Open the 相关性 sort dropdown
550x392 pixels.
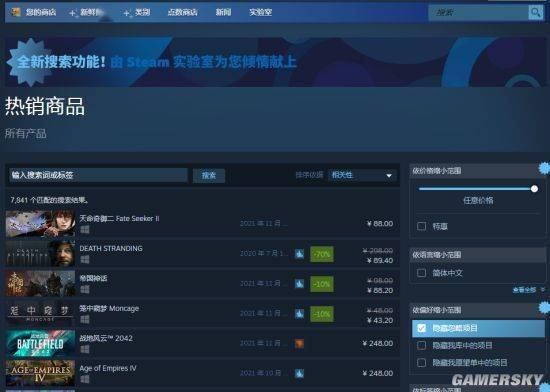[362, 175]
